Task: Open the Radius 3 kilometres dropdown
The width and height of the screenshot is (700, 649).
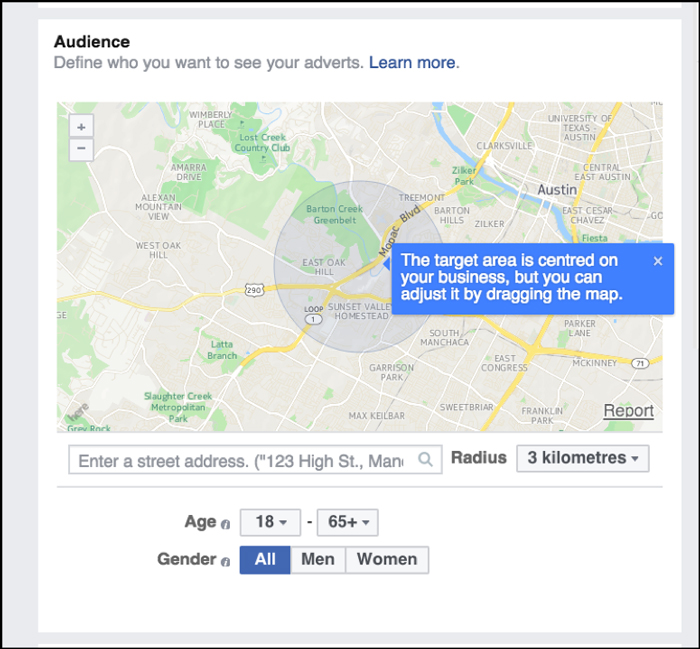Action: (x=583, y=458)
